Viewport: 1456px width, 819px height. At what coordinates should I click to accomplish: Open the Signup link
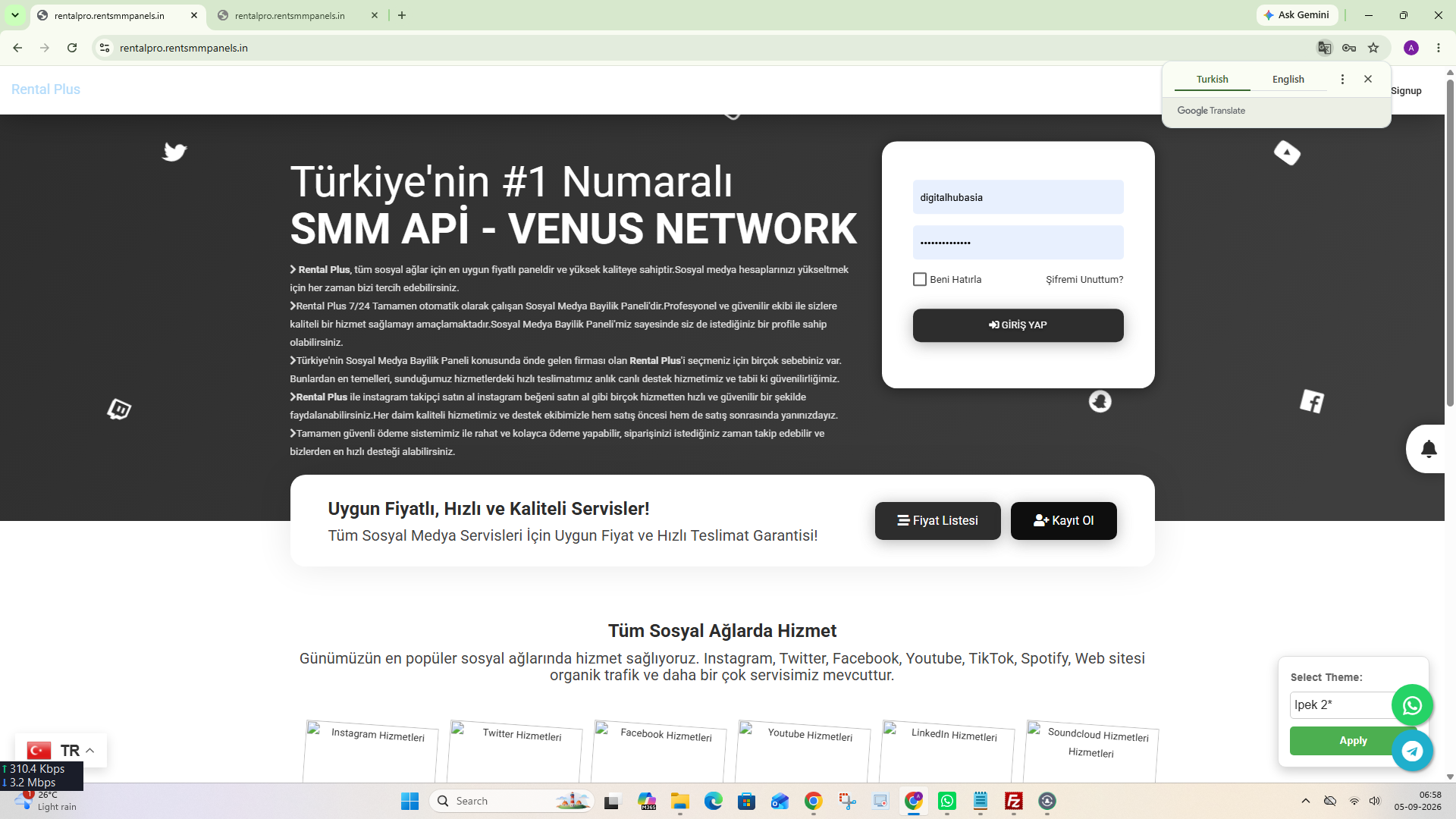tap(1406, 90)
